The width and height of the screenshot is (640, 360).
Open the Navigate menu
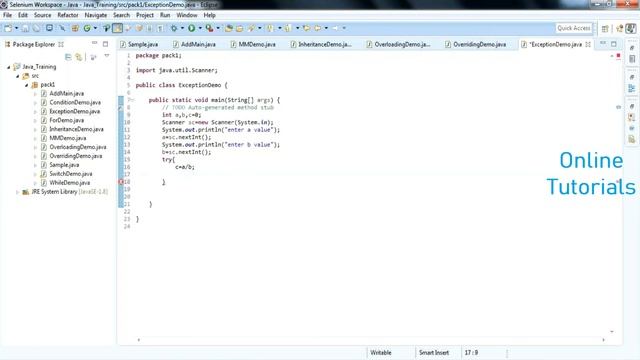tap(96, 15)
